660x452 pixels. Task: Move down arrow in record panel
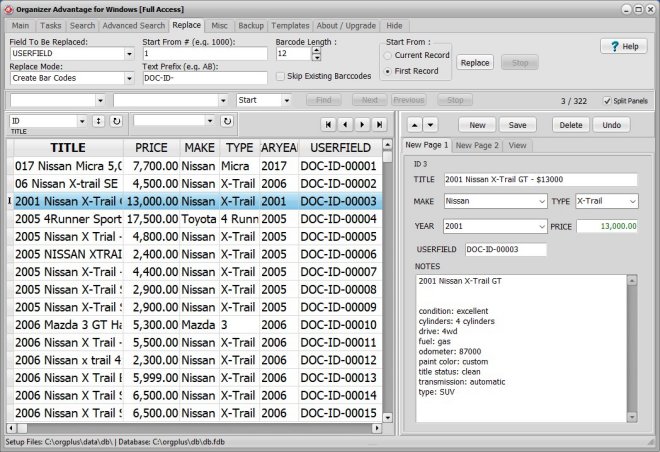pyautogui.click(x=430, y=125)
